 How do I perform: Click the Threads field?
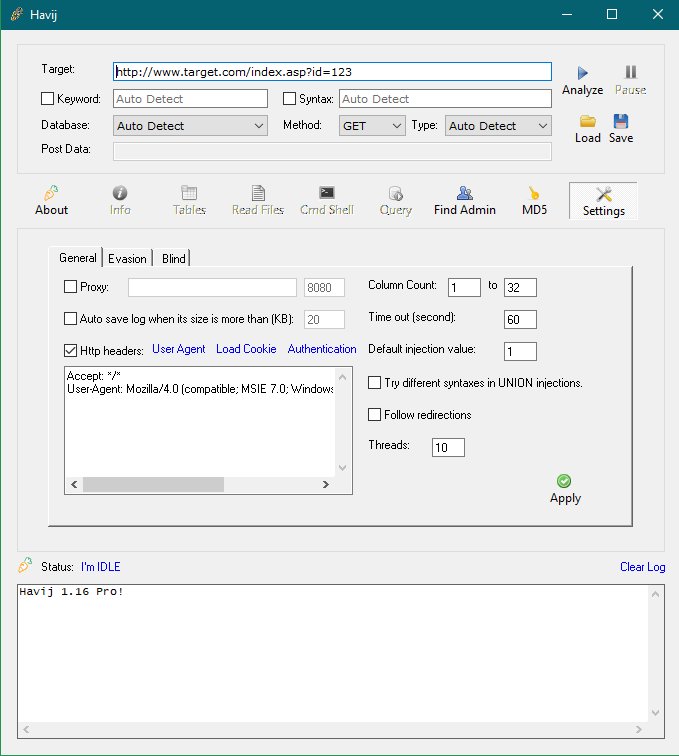[x=448, y=447]
